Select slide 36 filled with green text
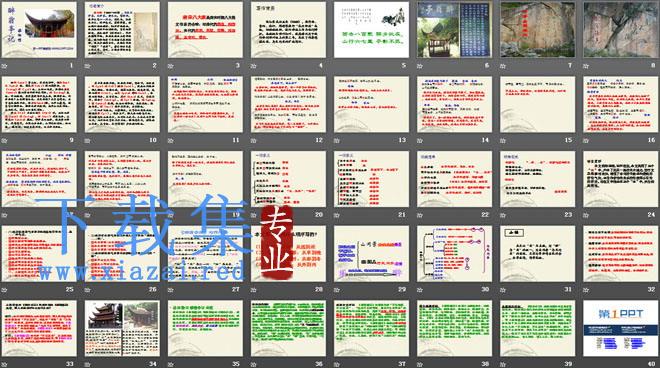Image resolution: width=660 pixels, height=368 pixels. pyautogui.click(x=288, y=328)
